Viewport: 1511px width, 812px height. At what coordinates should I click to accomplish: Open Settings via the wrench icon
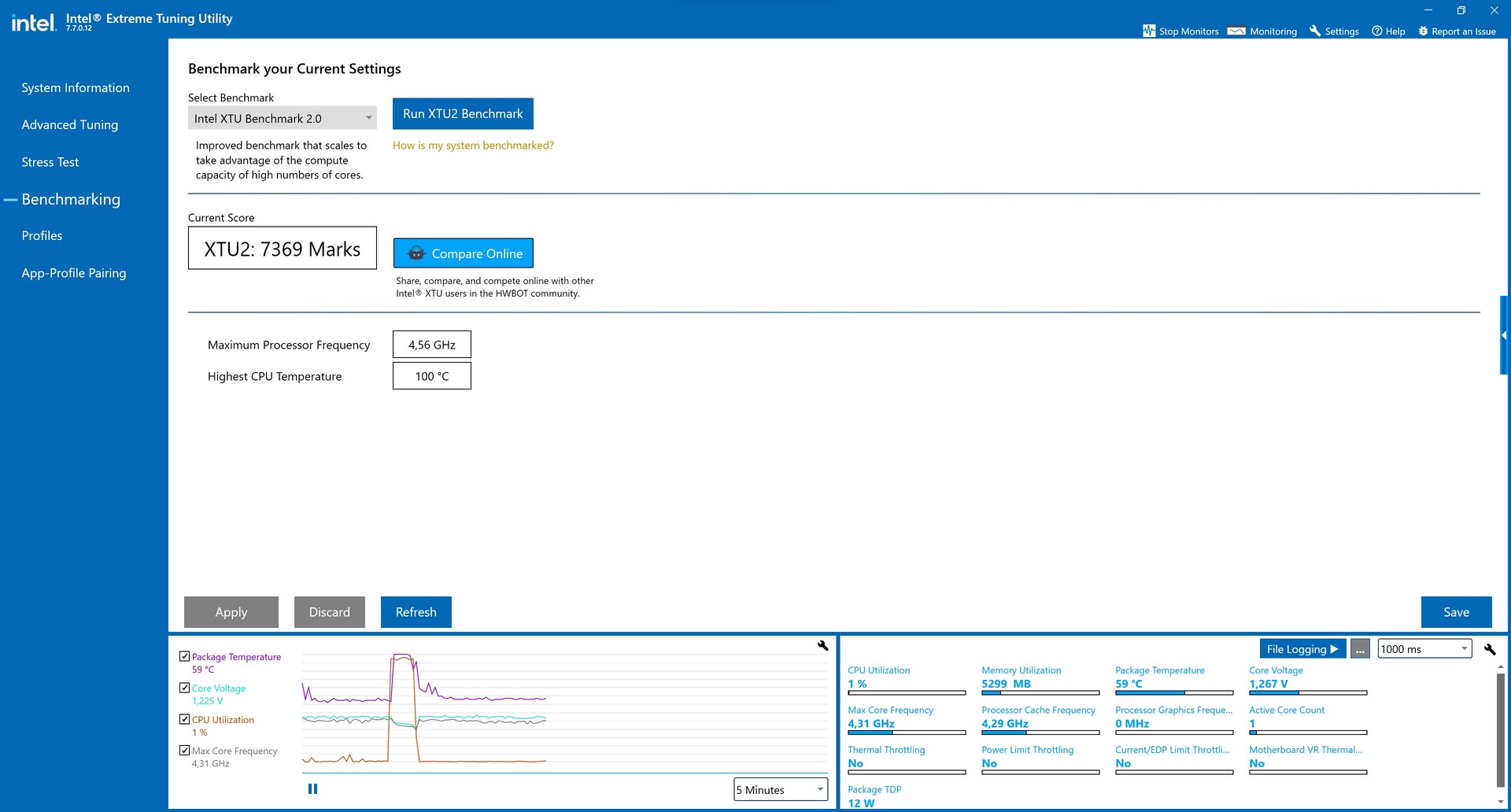(x=1315, y=31)
